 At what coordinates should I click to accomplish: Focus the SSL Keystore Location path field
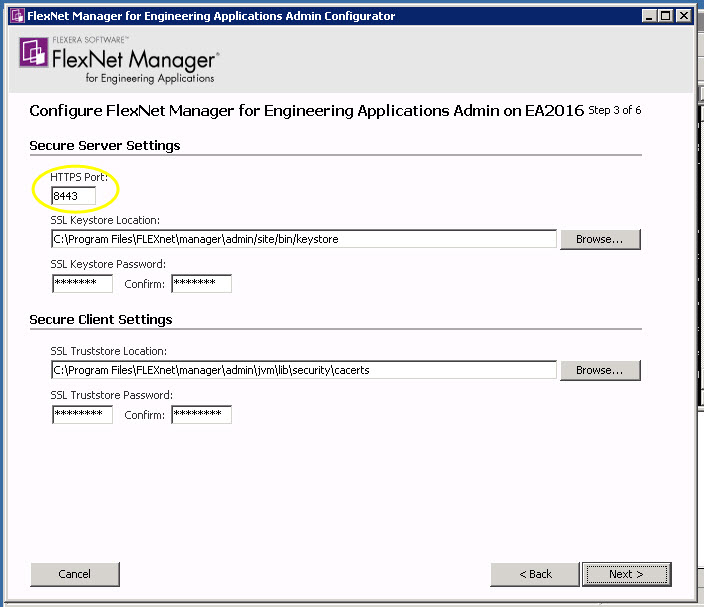pyautogui.click(x=304, y=239)
